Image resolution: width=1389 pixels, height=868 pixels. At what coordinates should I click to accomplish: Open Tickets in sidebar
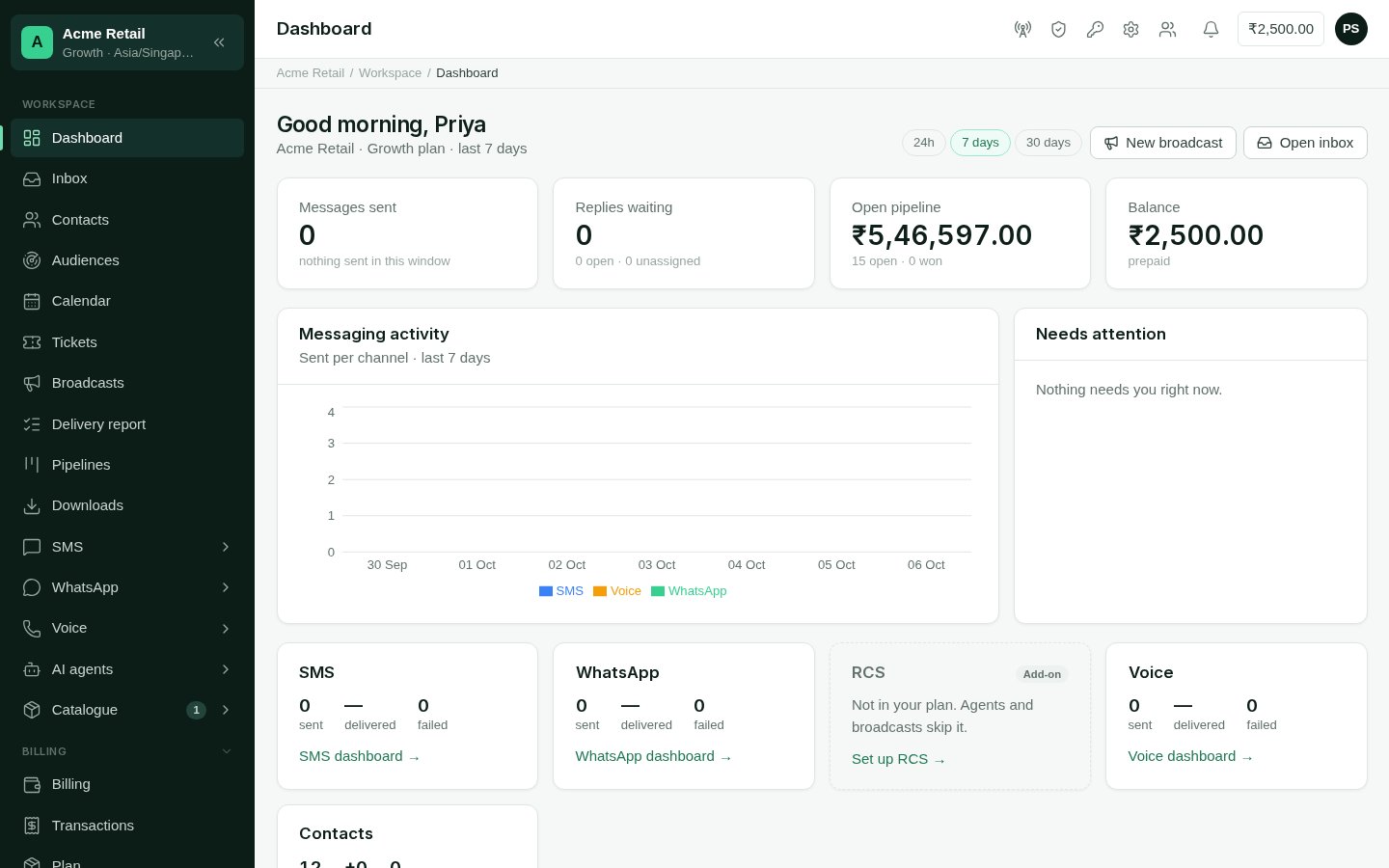127,342
